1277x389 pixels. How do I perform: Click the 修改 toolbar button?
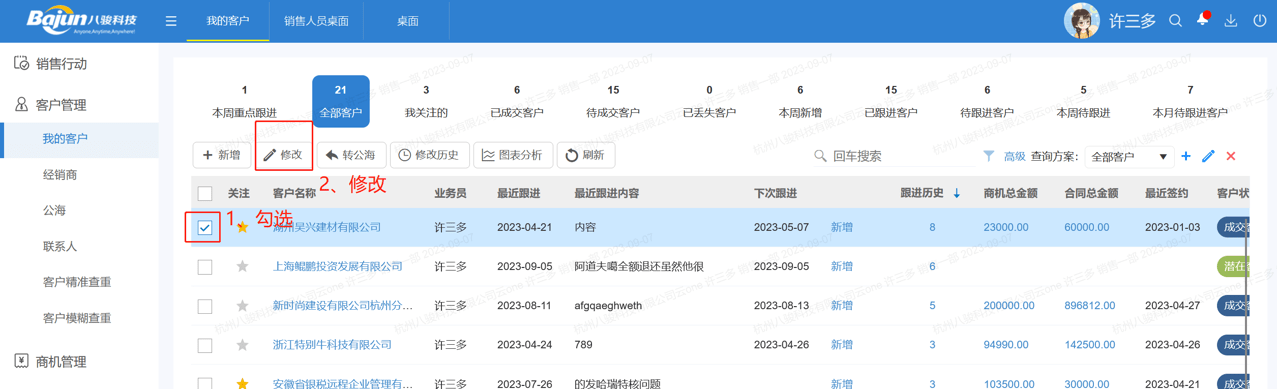tap(283, 156)
